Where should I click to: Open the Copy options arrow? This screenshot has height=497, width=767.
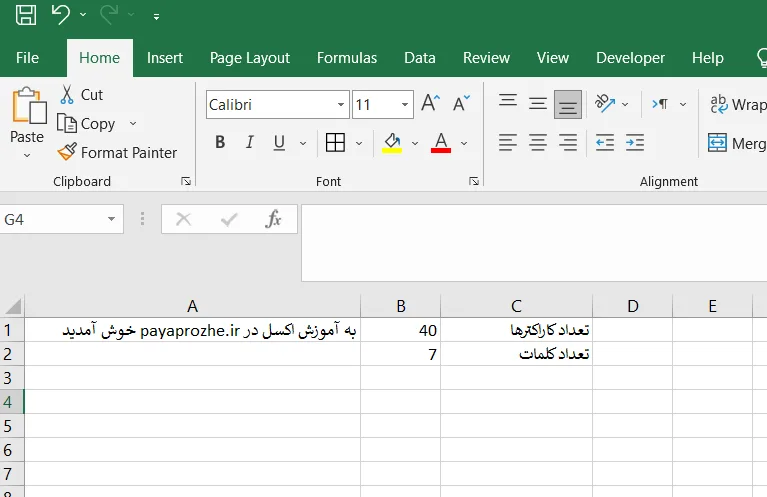pos(133,123)
